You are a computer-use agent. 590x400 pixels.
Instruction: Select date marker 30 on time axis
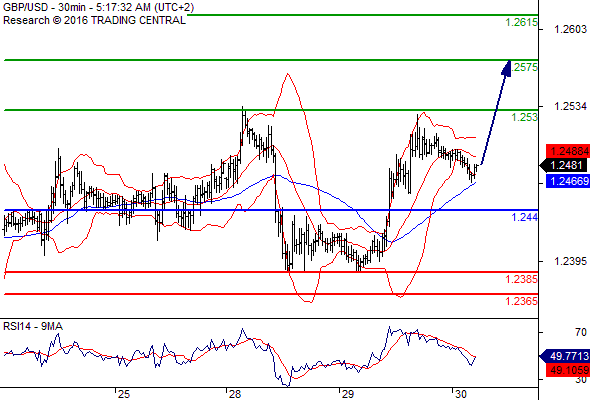(x=461, y=394)
